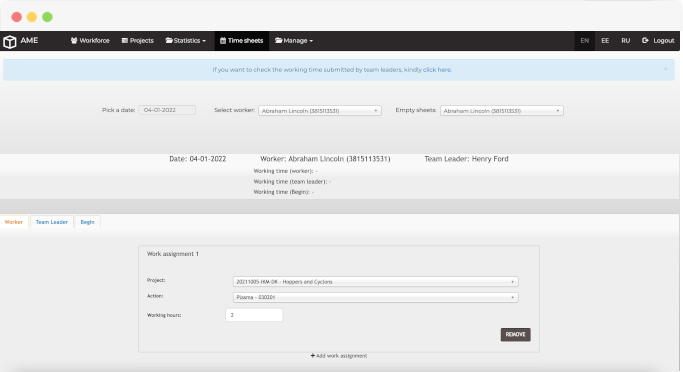Click the 'Working time (worker)' text

tap(285, 171)
